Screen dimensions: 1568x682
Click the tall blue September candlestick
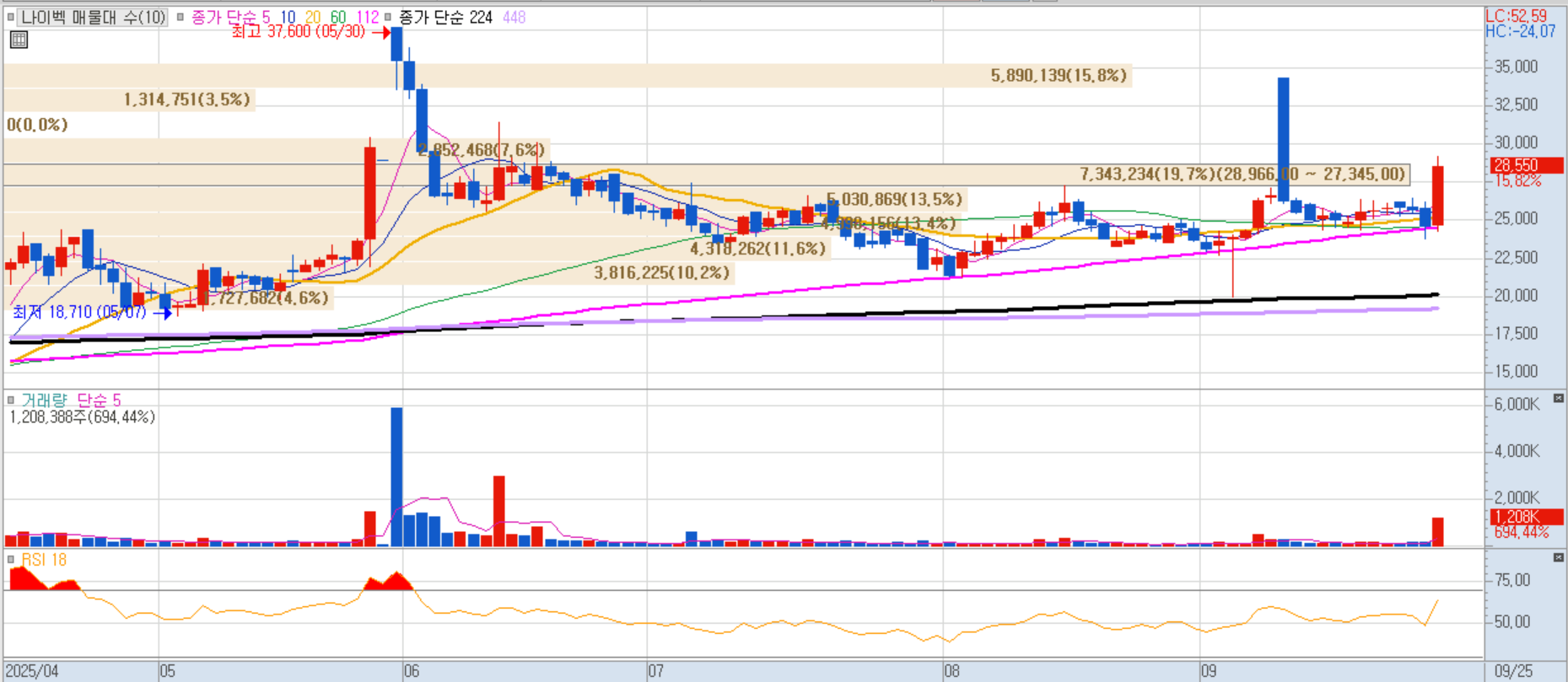pyautogui.click(x=1283, y=139)
